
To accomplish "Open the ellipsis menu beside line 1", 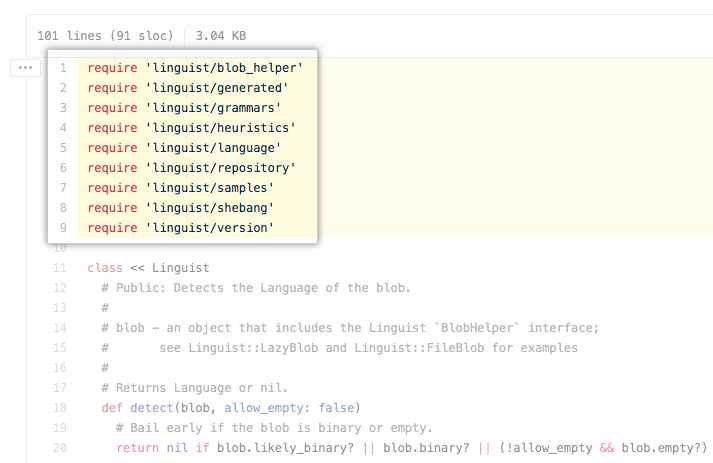I will click(25, 68).
